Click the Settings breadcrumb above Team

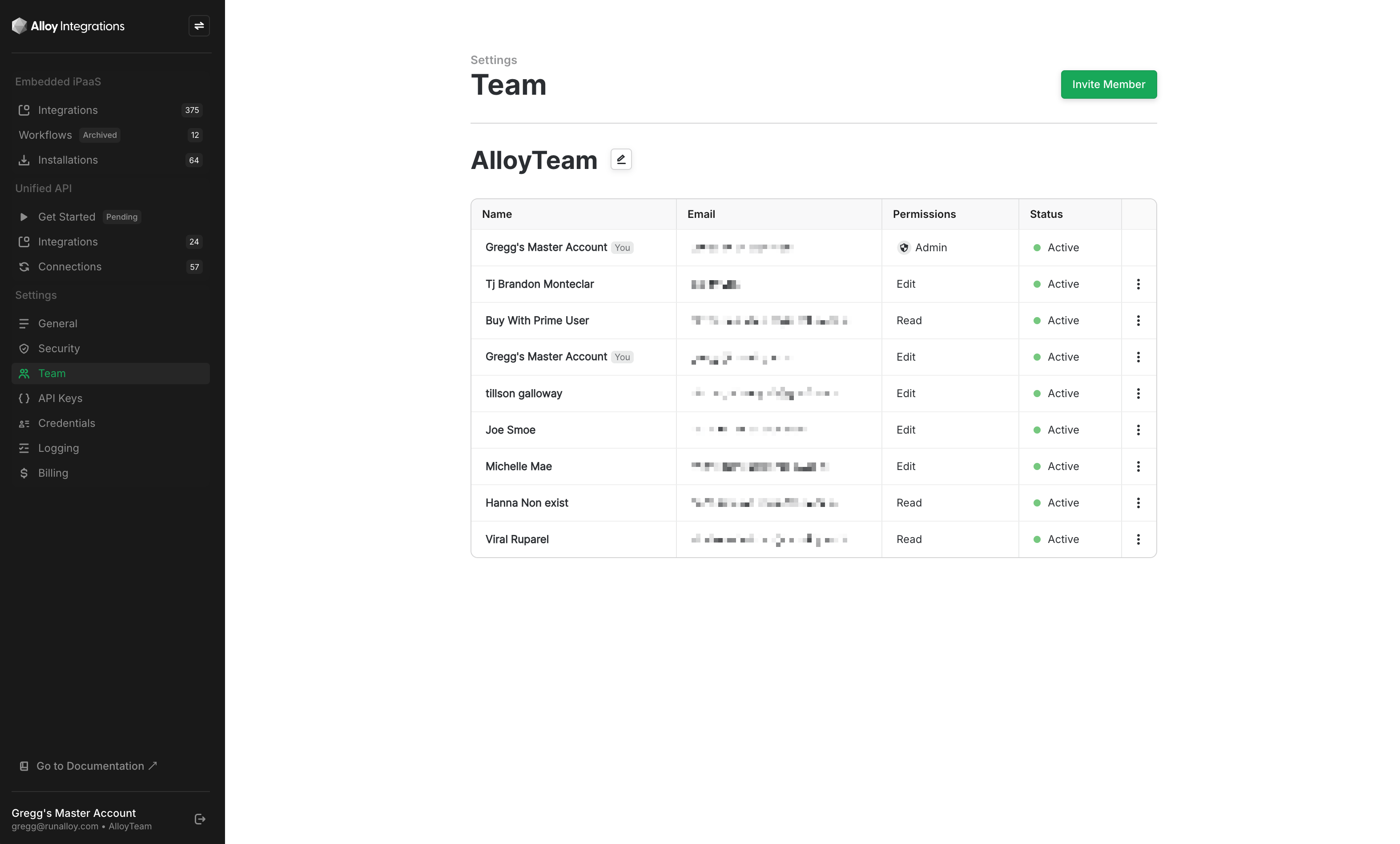pyautogui.click(x=493, y=60)
